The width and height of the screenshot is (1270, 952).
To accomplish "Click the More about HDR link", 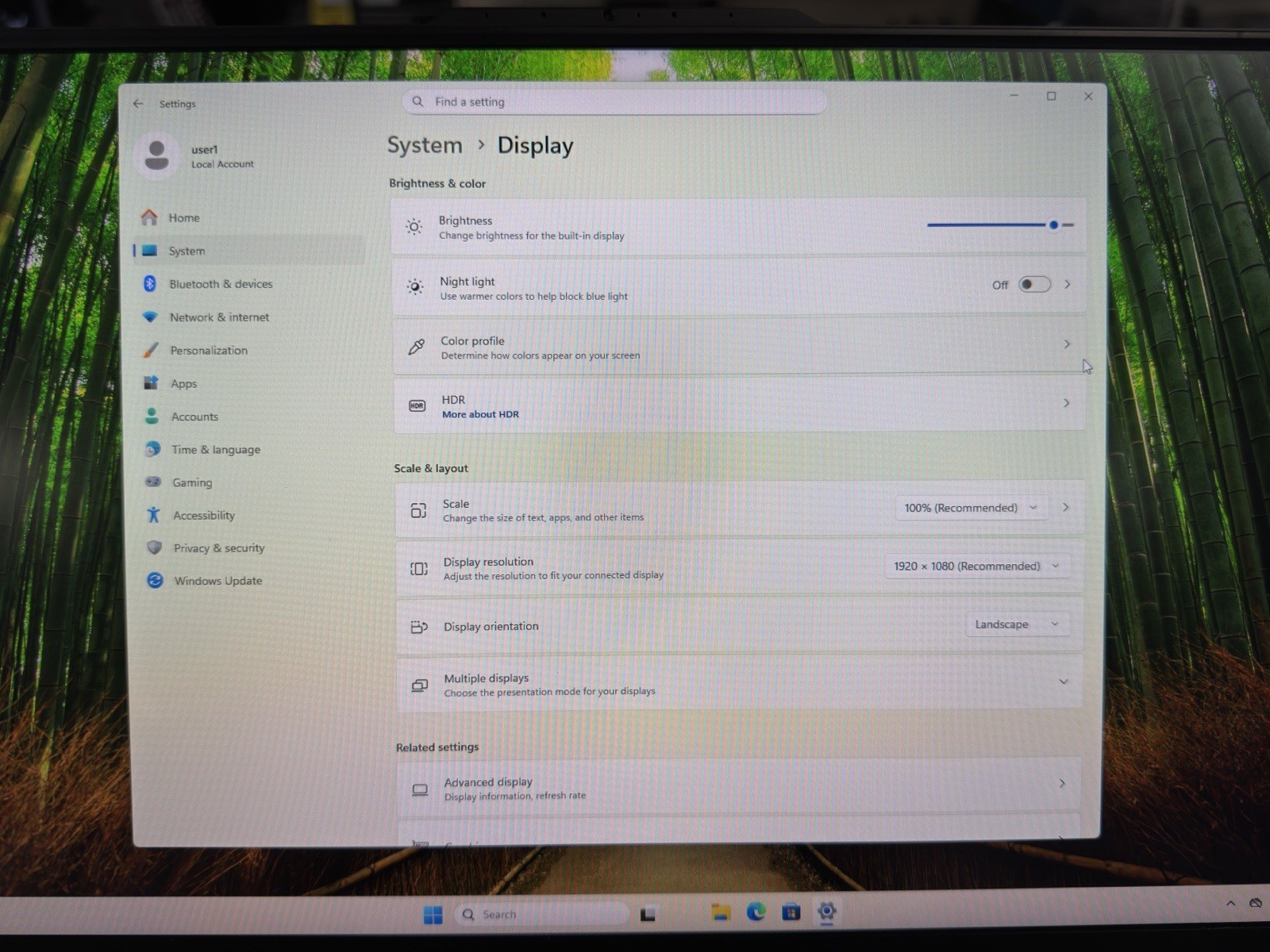I will coord(480,414).
